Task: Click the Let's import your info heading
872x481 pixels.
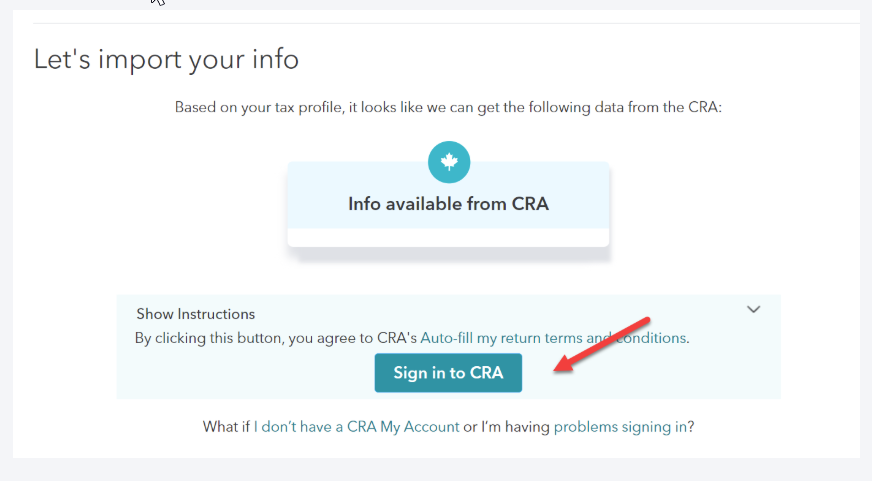Action: [x=166, y=59]
